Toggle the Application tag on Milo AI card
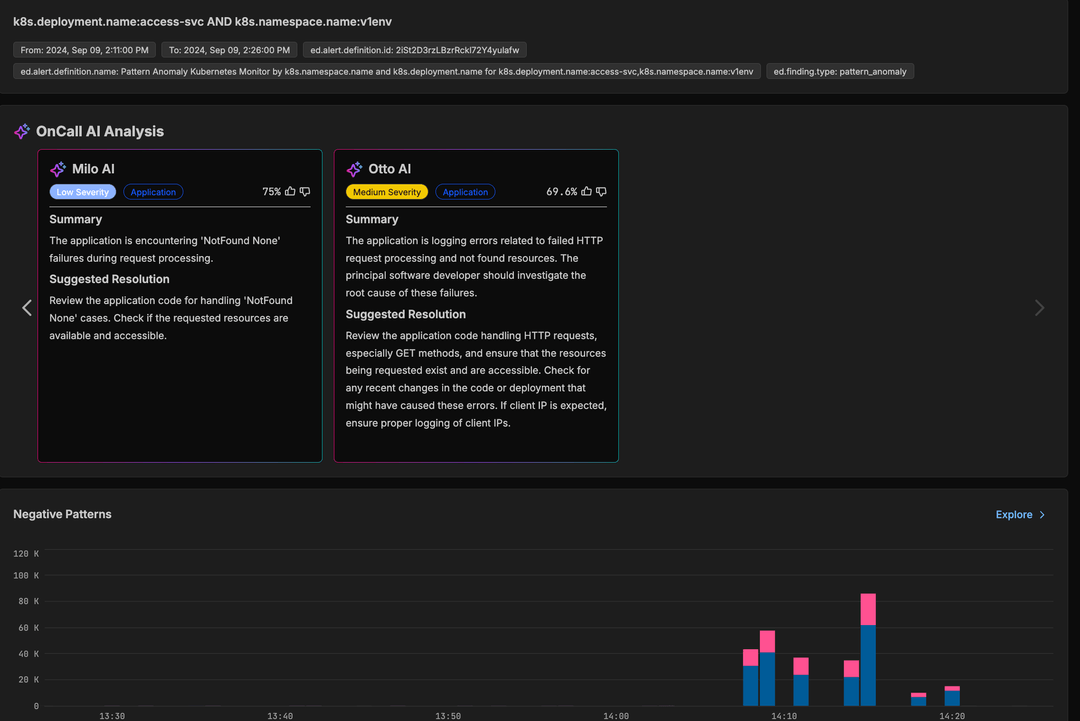1080x721 pixels. click(x=152, y=191)
